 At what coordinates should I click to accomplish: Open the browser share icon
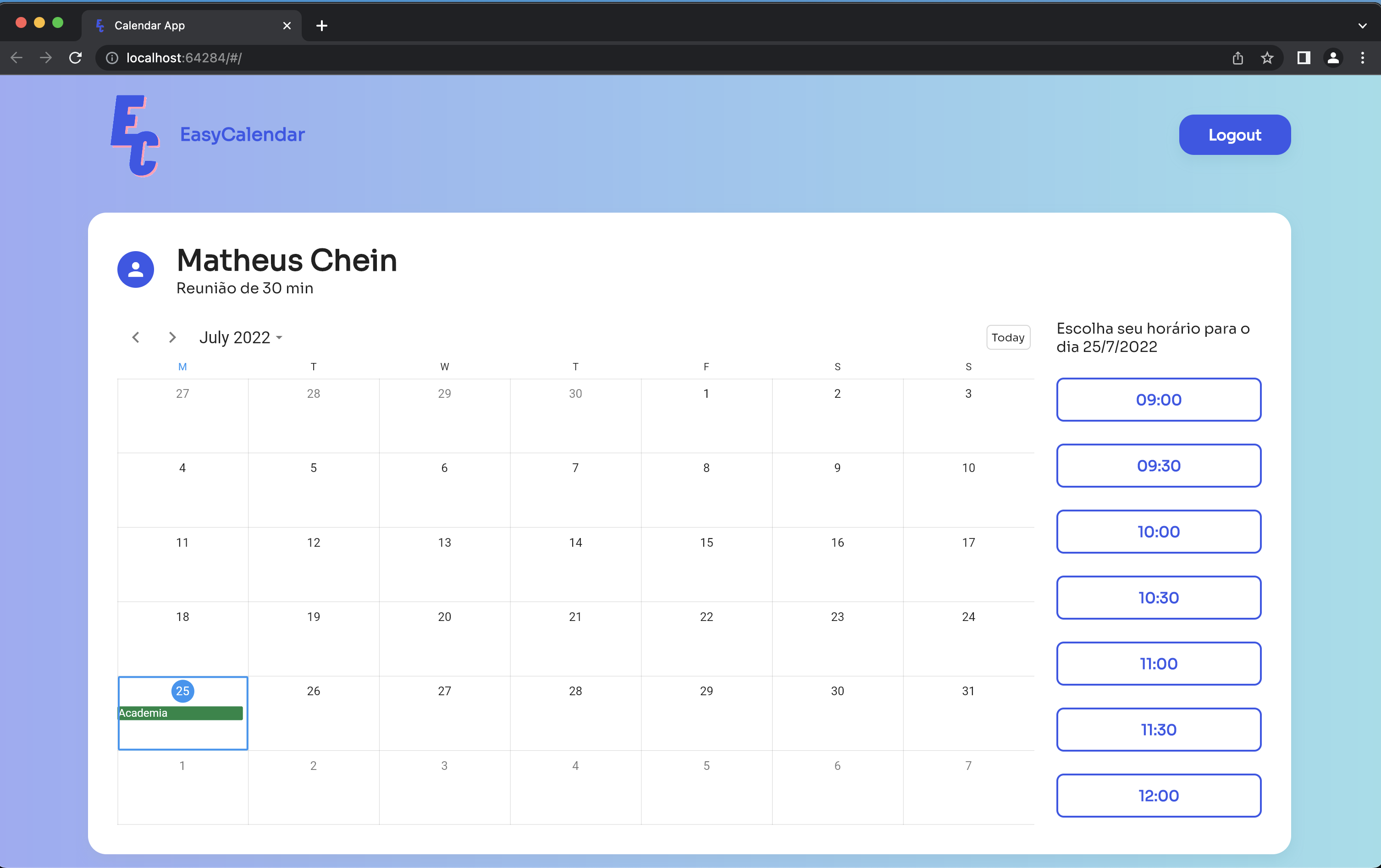[1237, 57]
